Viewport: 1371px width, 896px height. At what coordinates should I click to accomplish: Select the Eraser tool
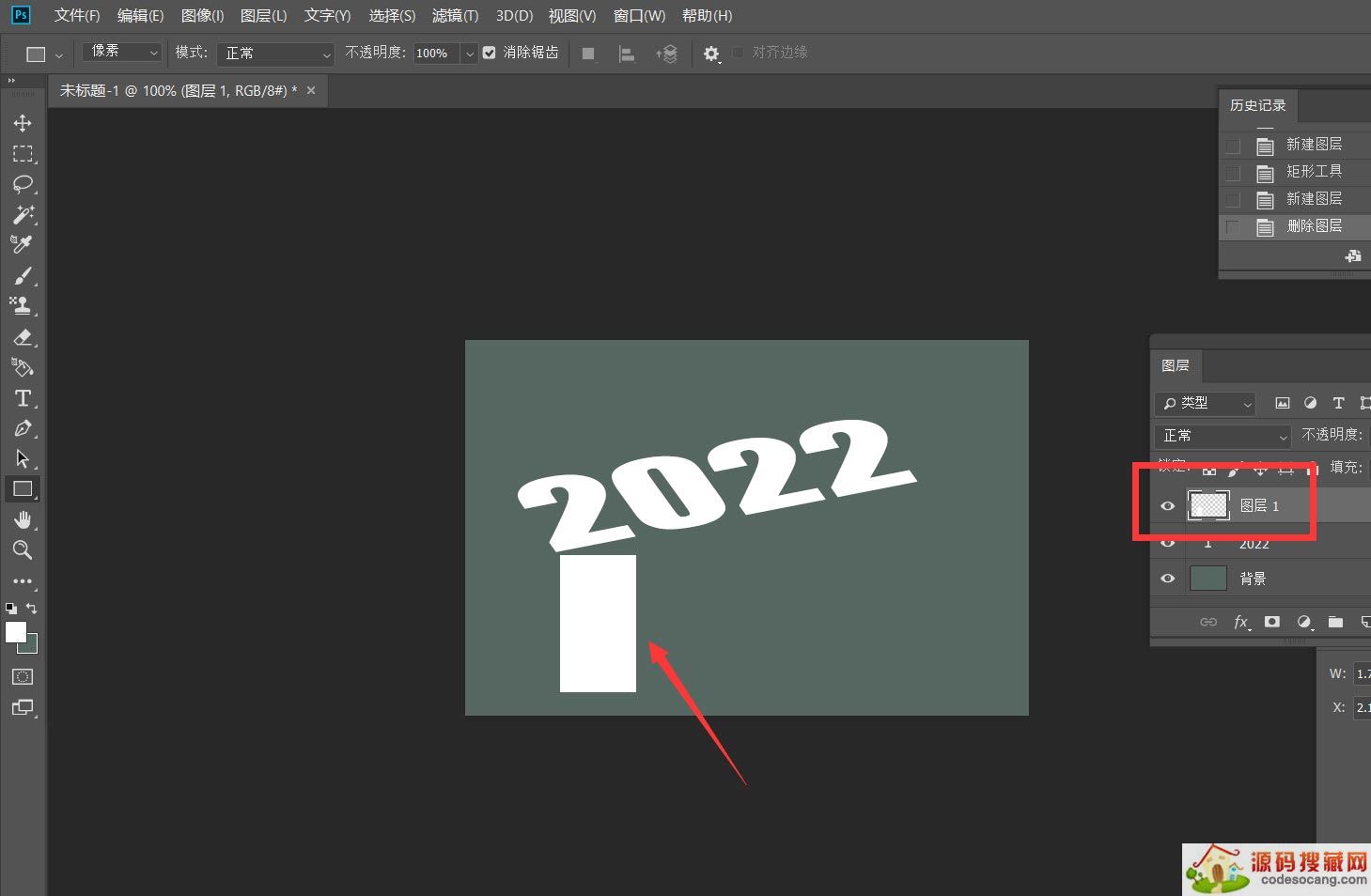pos(23,336)
